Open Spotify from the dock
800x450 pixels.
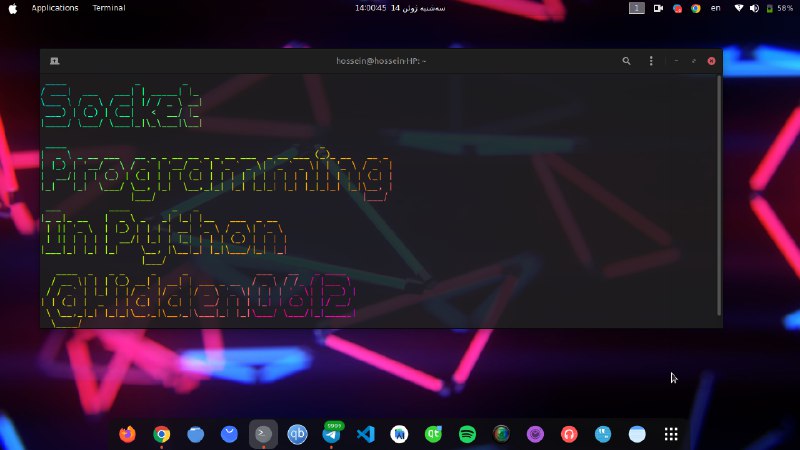tap(467, 434)
